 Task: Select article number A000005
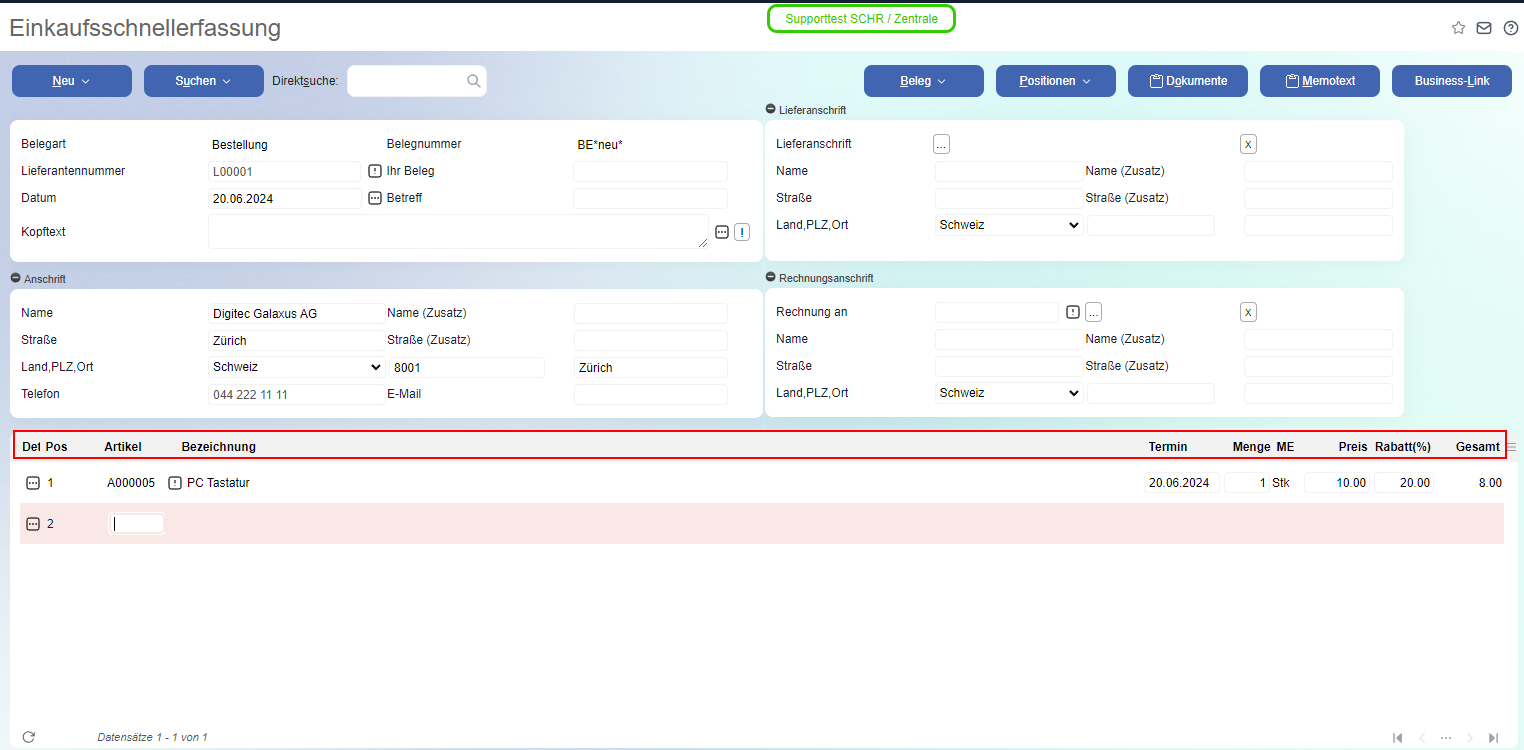pos(131,483)
